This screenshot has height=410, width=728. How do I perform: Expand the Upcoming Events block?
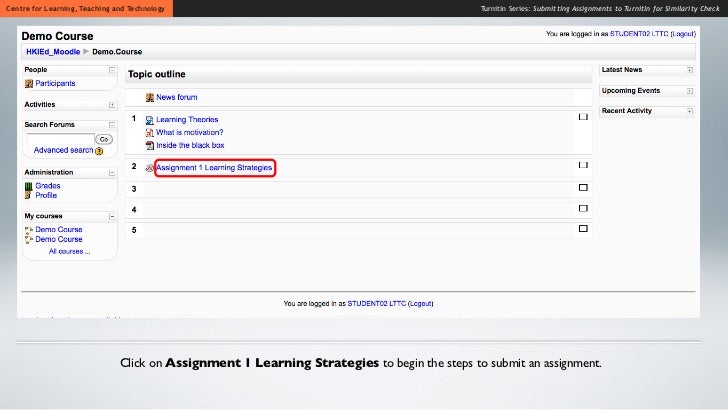pos(689,91)
